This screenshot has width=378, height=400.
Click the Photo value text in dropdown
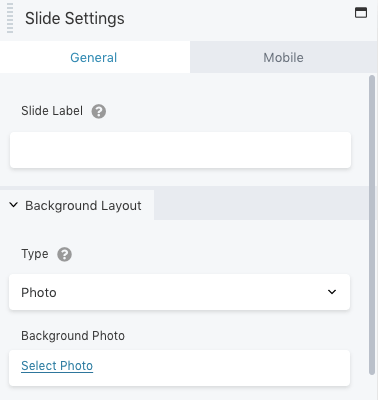point(39,293)
